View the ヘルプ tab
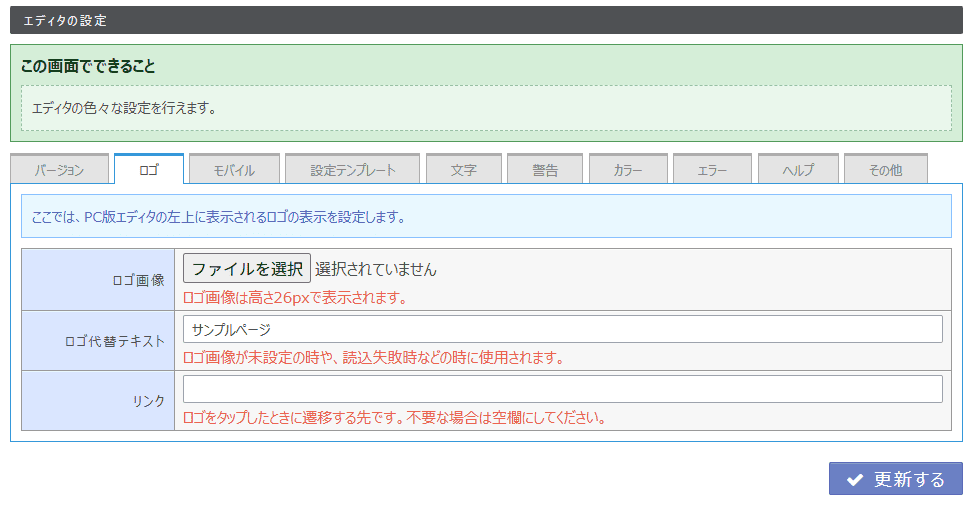 798,170
